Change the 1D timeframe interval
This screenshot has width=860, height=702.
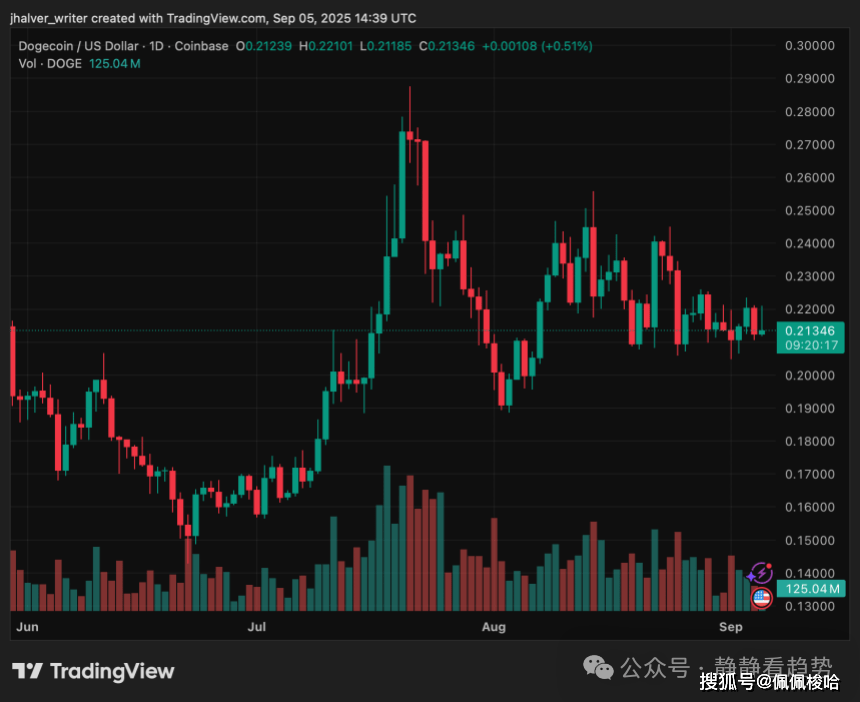tap(158, 45)
